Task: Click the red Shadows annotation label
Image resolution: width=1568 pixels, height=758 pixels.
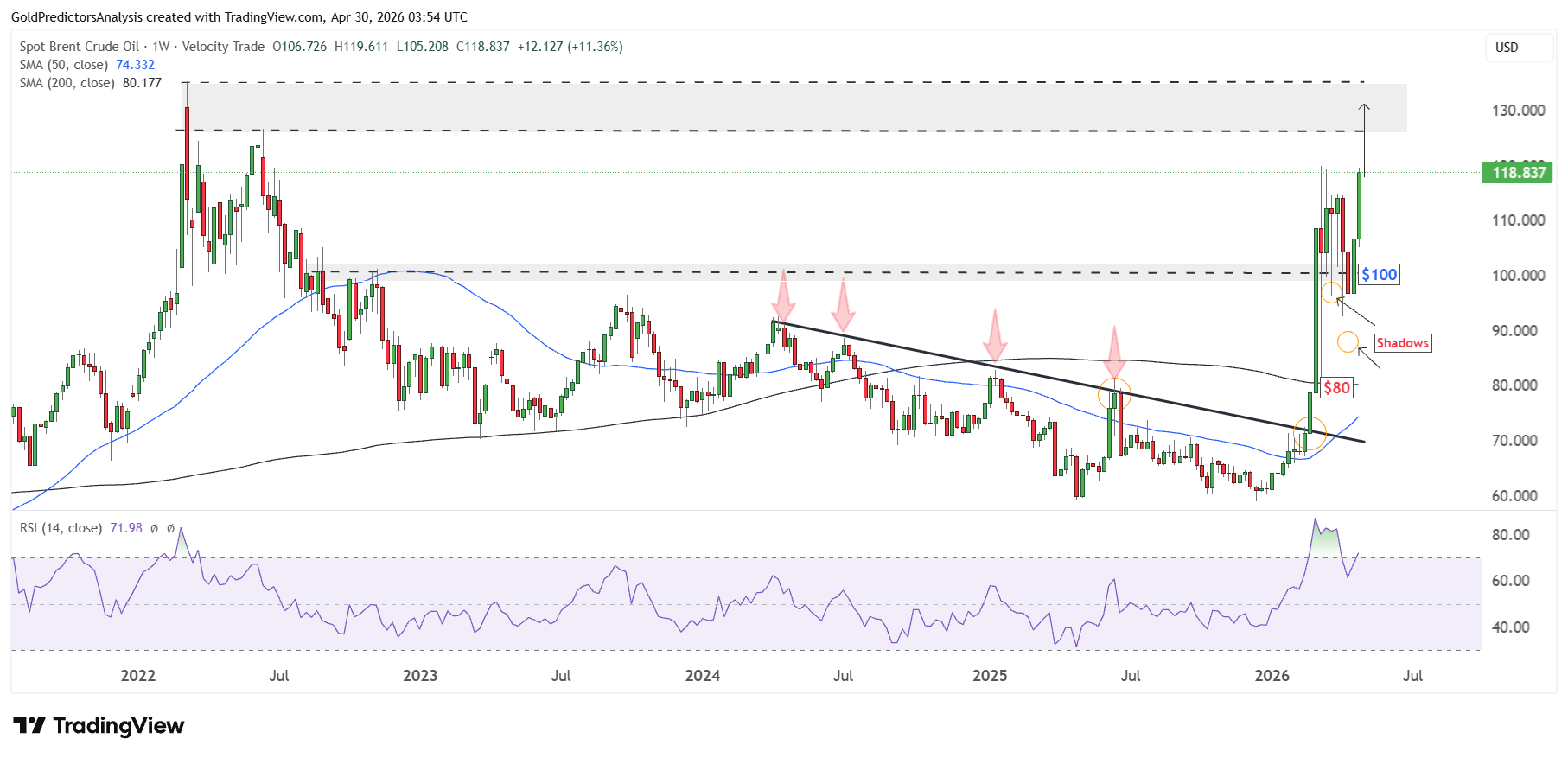Action: pyautogui.click(x=1402, y=343)
